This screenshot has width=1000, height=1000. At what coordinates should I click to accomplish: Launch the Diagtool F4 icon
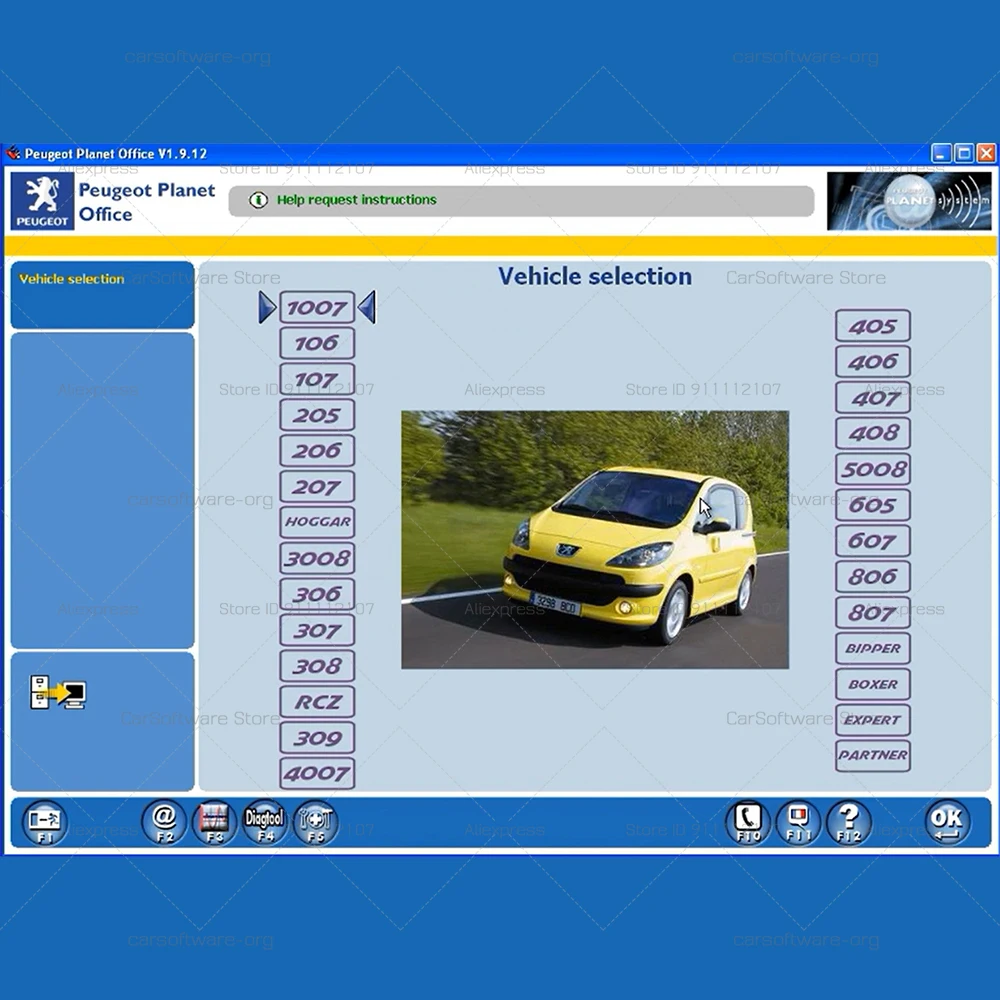265,823
